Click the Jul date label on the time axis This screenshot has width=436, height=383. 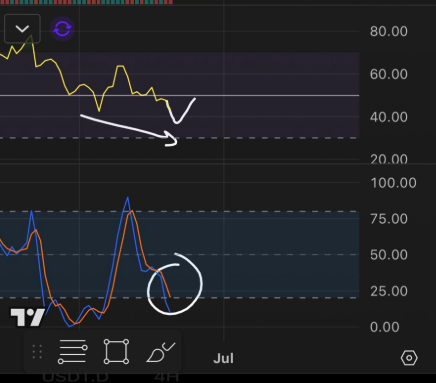point(223,359)
